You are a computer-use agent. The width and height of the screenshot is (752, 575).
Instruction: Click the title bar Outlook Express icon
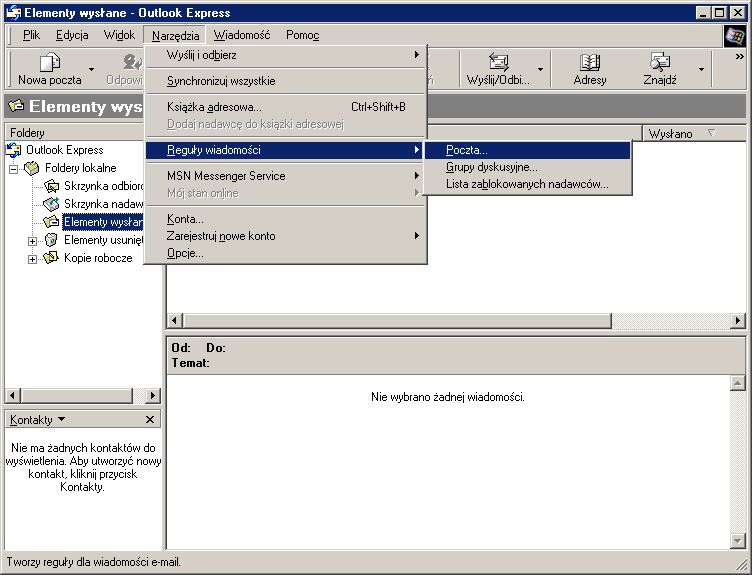click(13, 12)
